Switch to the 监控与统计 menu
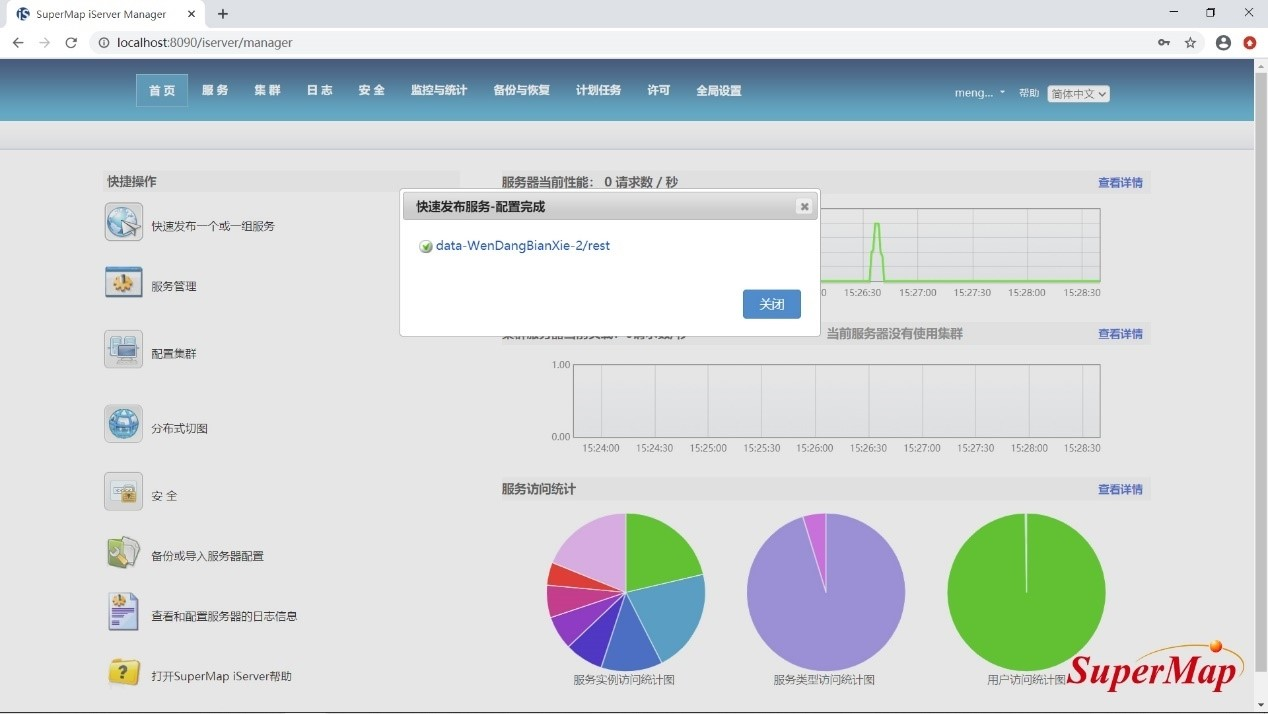 click(439, 90)
